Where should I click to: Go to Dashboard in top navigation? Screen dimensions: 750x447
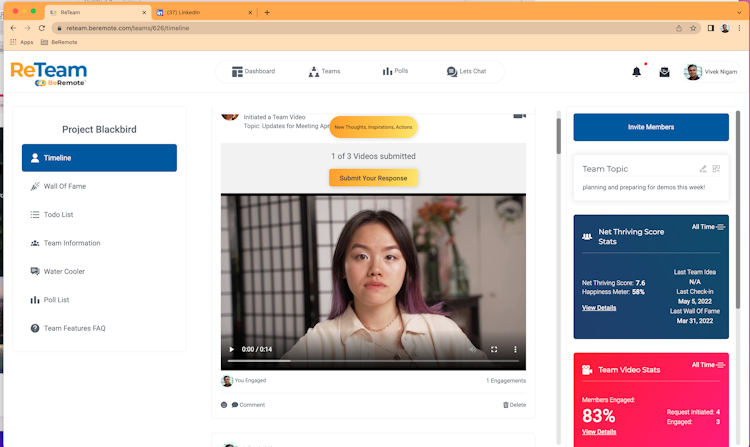[x=254, y=72]
